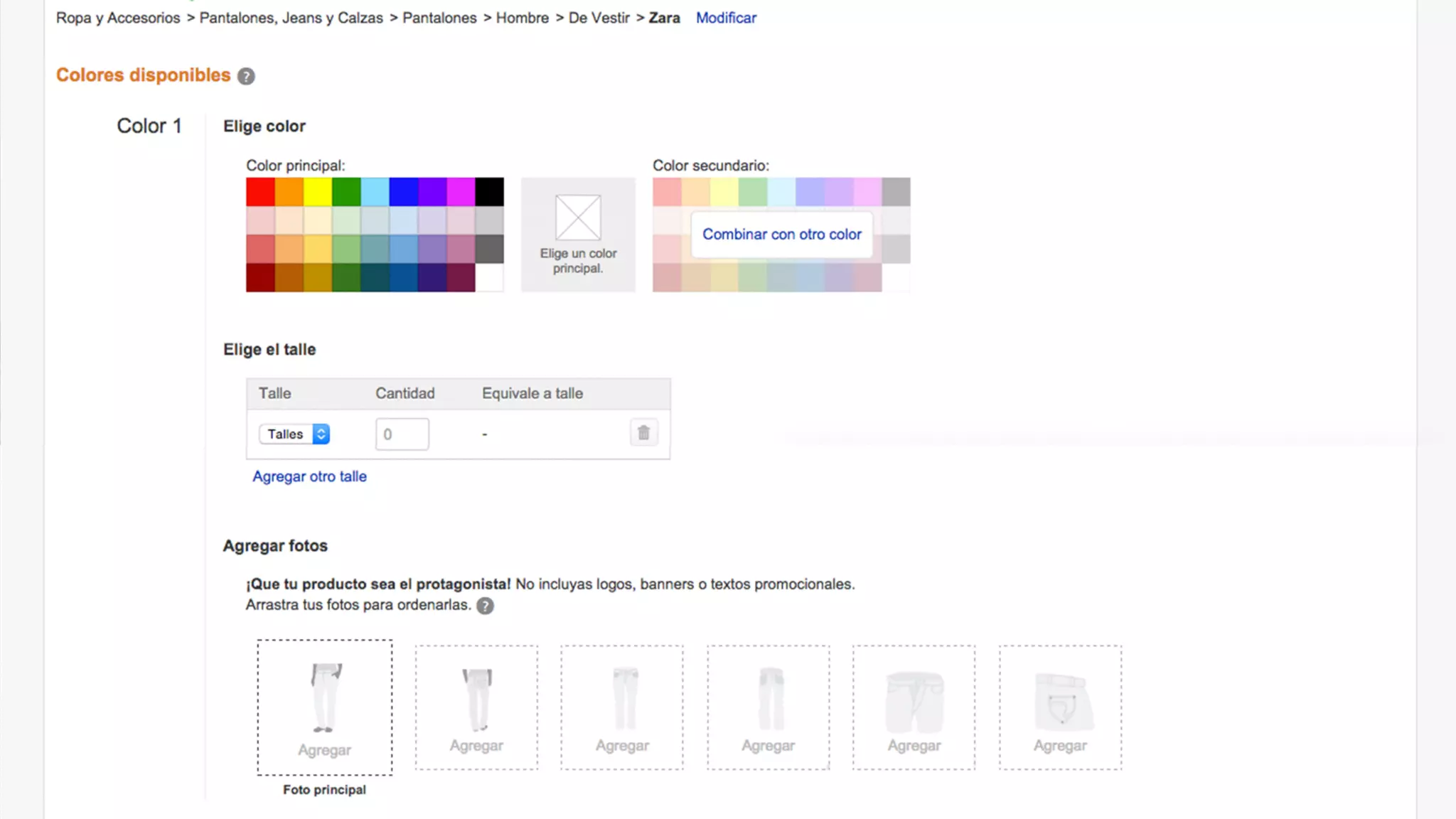Image resolution: width=1456 pixels, height=819 pixels.
Task: Select the magenta main color swatch
Action: 461,192
